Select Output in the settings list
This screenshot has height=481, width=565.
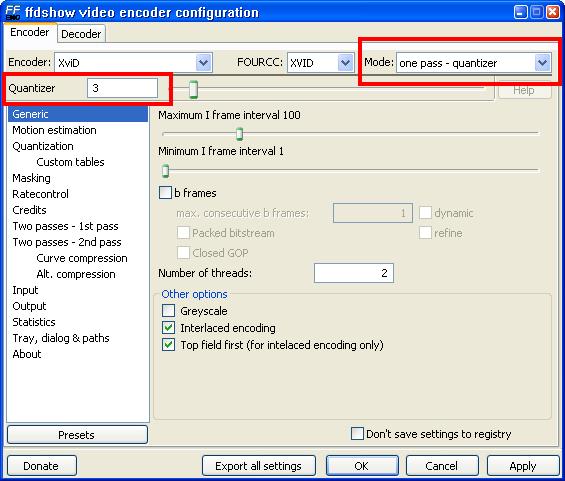(29, 306)
